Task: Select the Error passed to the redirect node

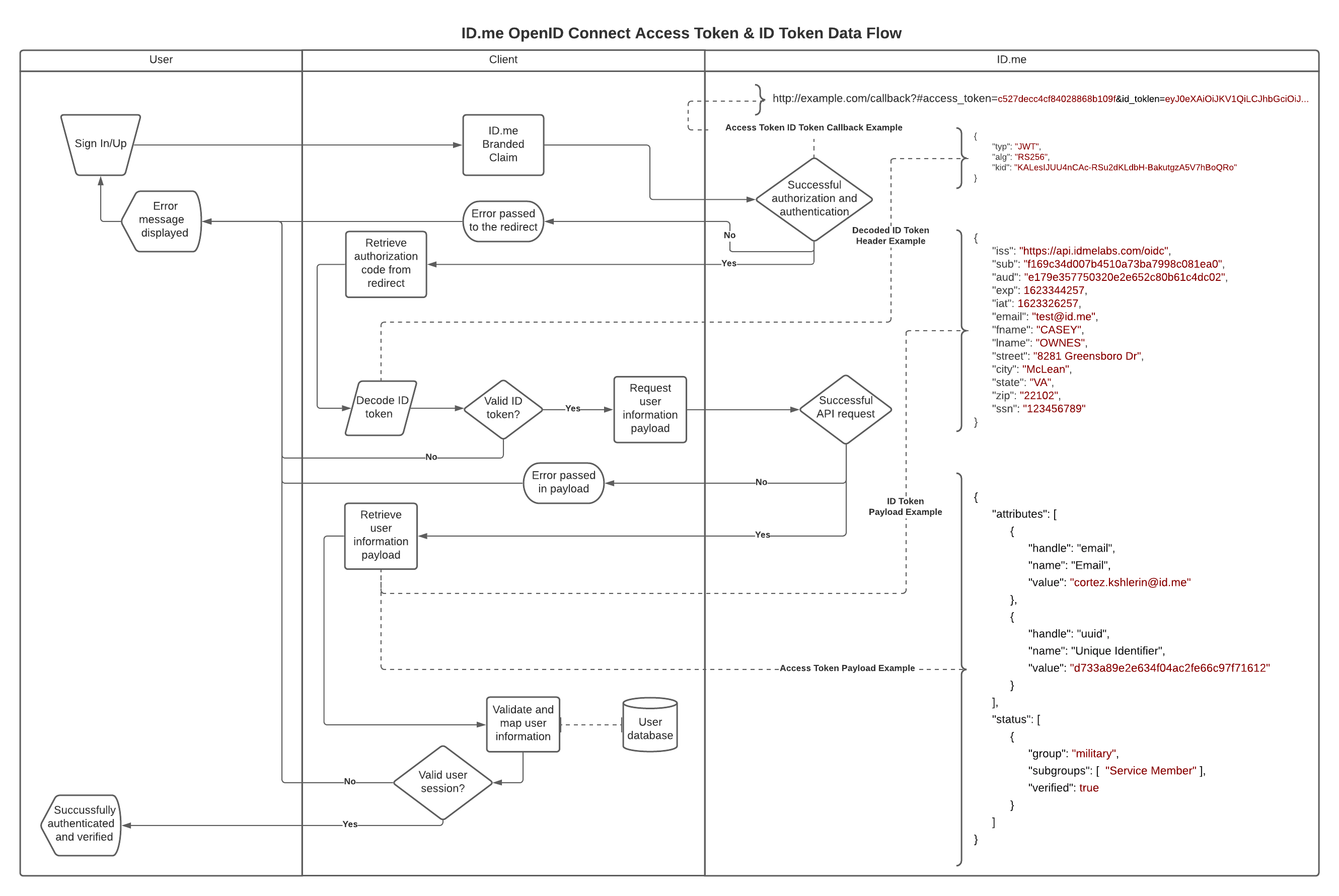Action: [503, 221]
